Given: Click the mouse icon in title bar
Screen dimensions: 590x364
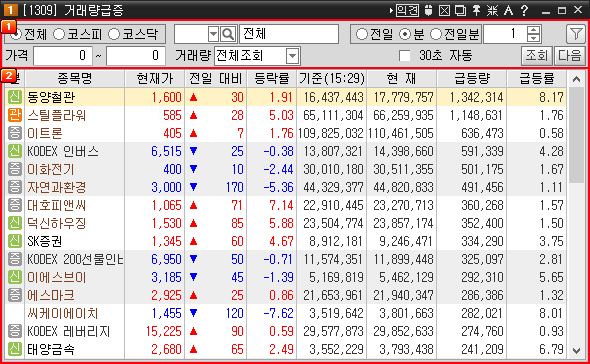Looking at the screenshot, I should pyautogui.click(x=428, y=10).
